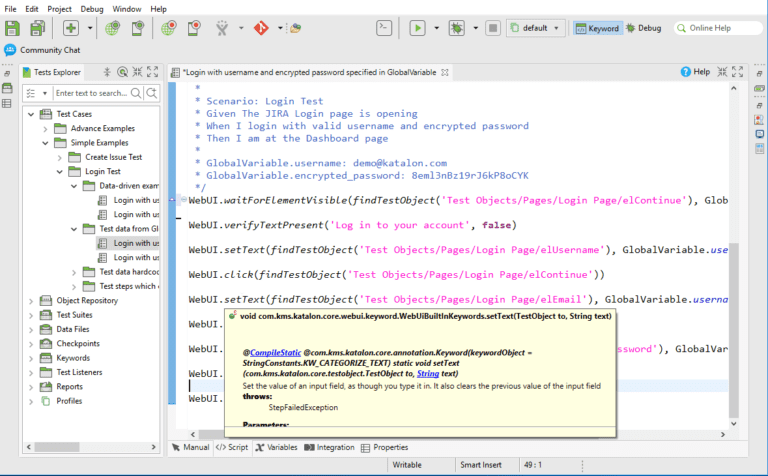Toggle the Keyword perspective button
Image resolution: width=768 pixels, height=476 pixels.
(x=598, y=28)
